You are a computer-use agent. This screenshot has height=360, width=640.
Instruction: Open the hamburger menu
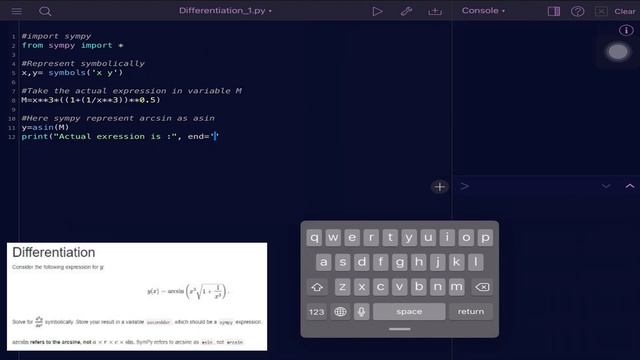pos(17,11)
